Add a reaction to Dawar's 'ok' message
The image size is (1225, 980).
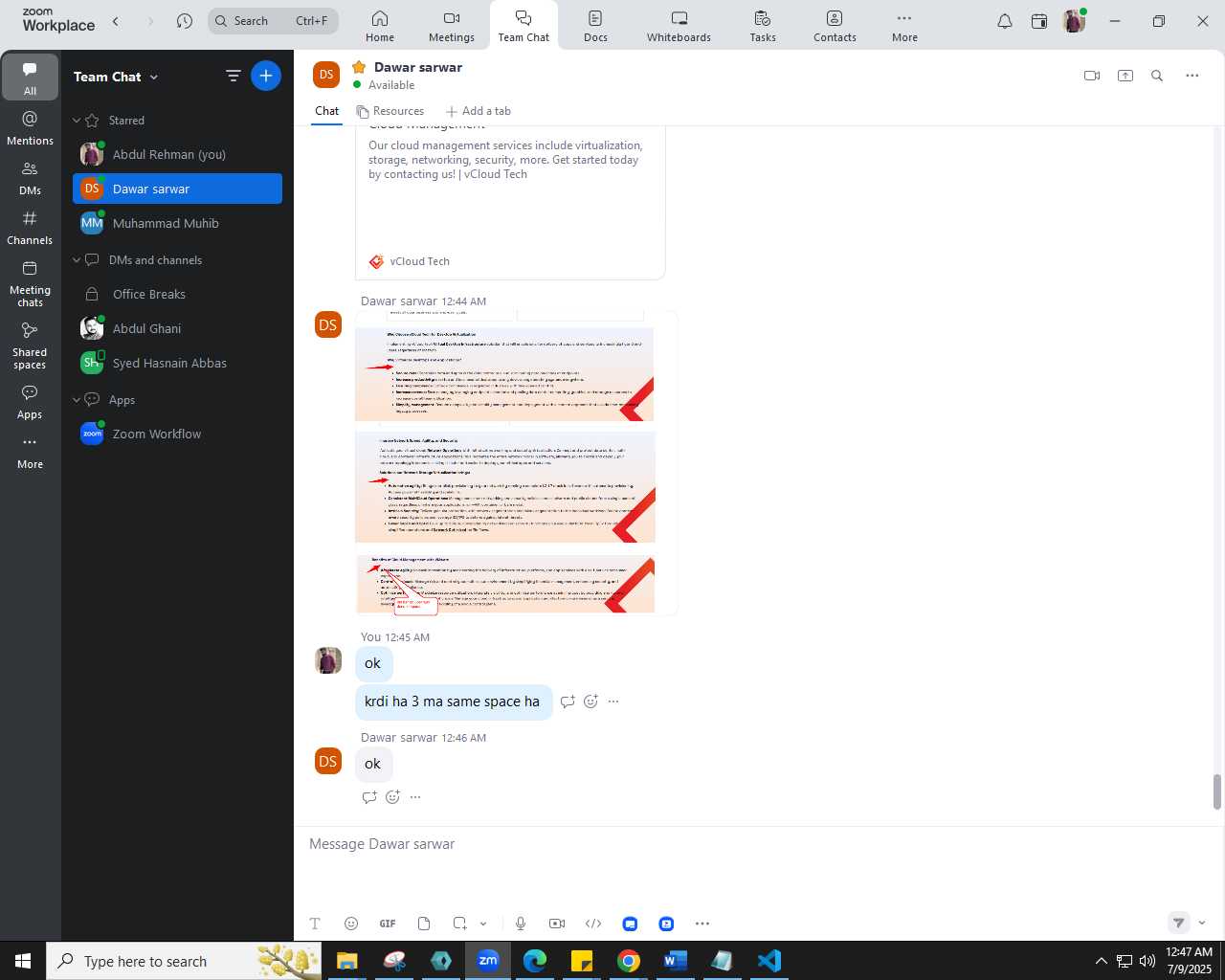tap(392, 797)
